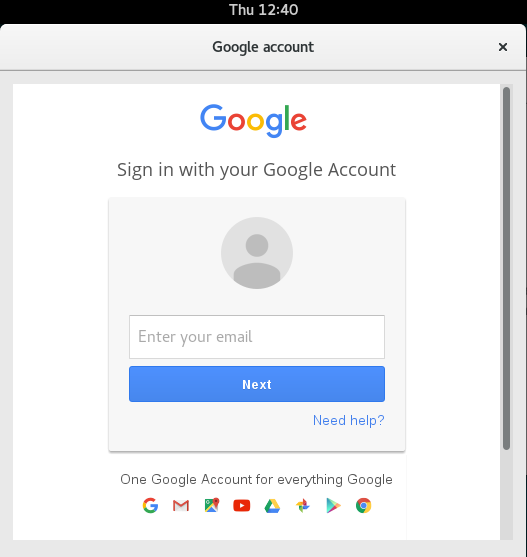Screen dimensions: 527x557
Task: Click the colorful Google logo
Action: click(253, 121)
